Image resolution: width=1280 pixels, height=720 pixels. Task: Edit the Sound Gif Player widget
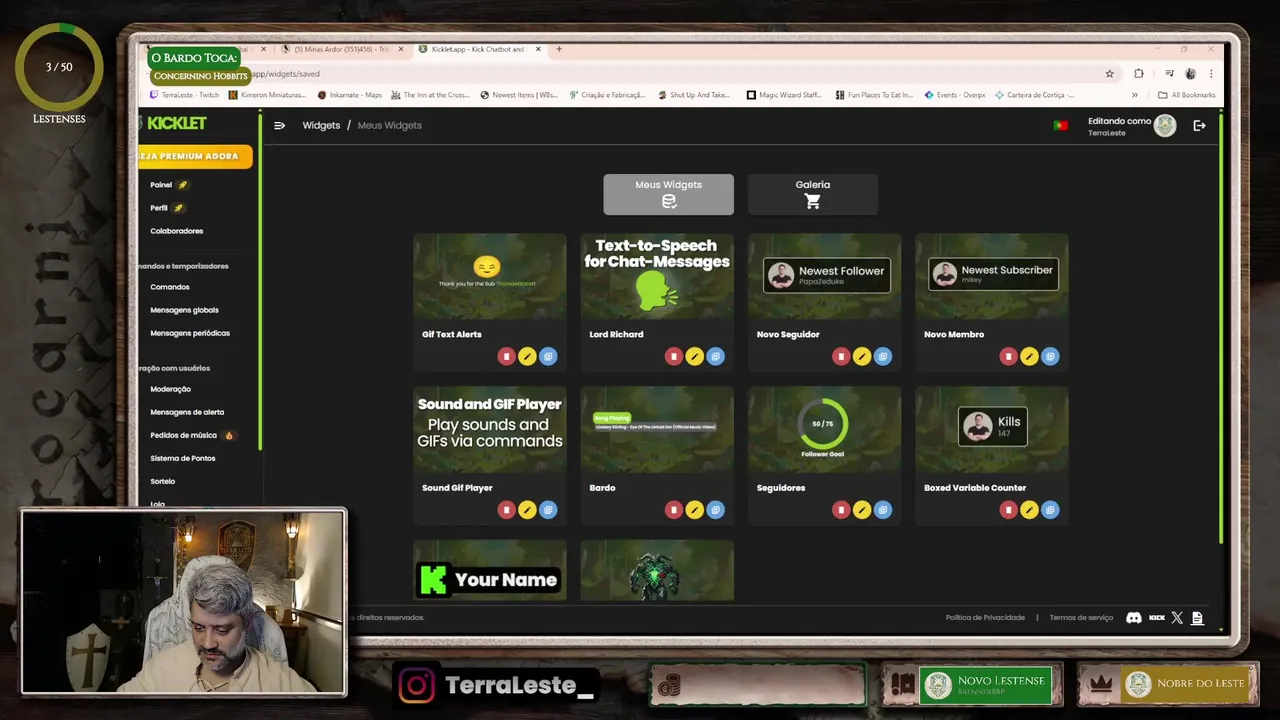tap(527, 510)
